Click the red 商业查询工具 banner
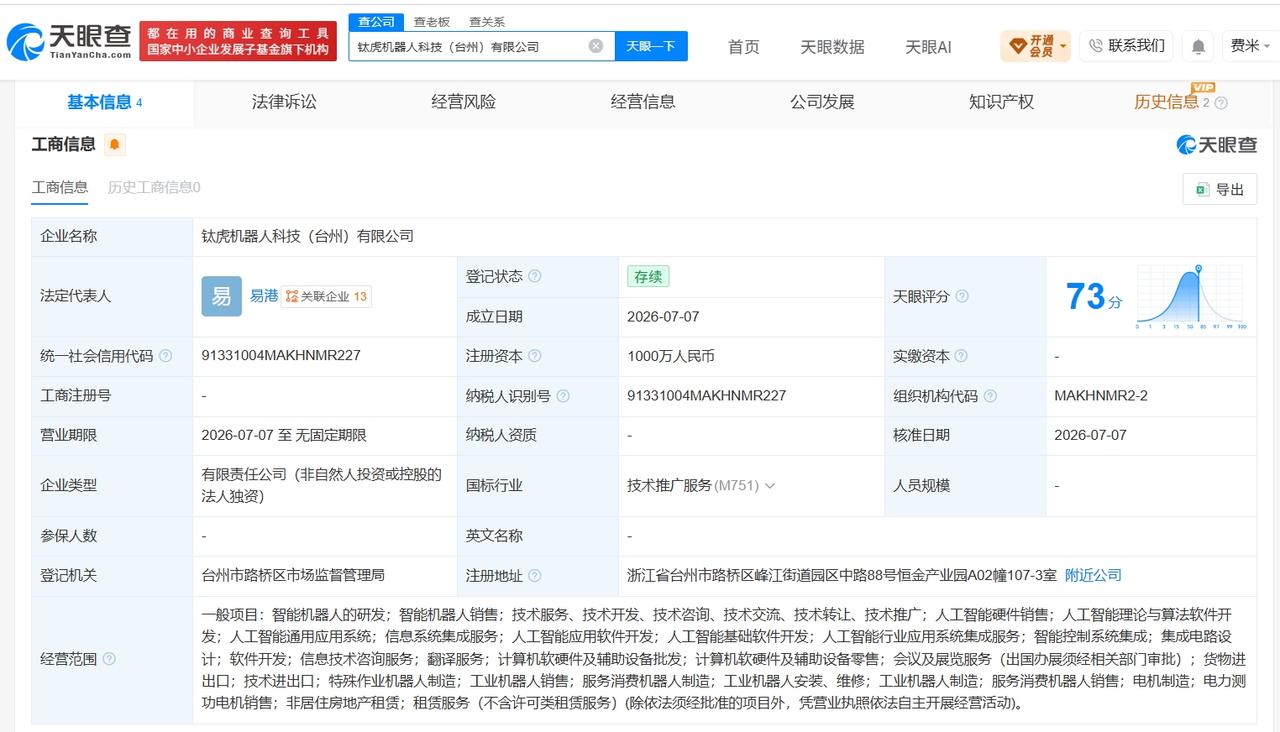 tap(238, 42)
